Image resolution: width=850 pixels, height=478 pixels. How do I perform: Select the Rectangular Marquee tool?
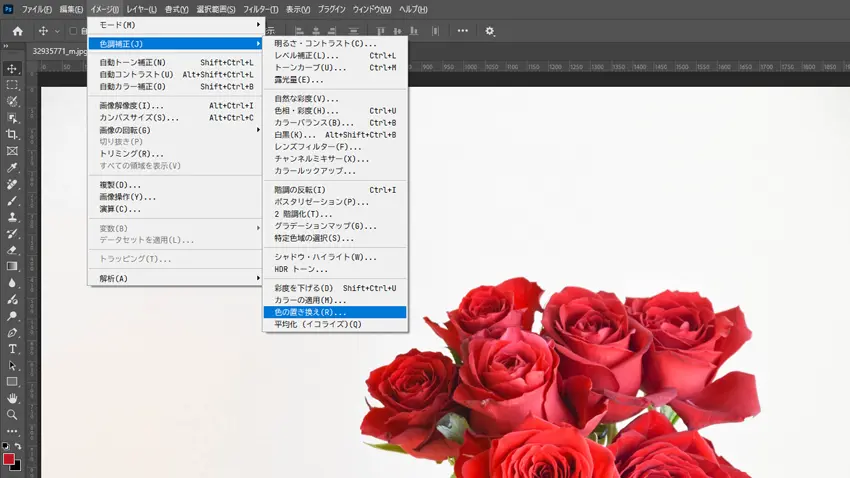click(12, 85)
